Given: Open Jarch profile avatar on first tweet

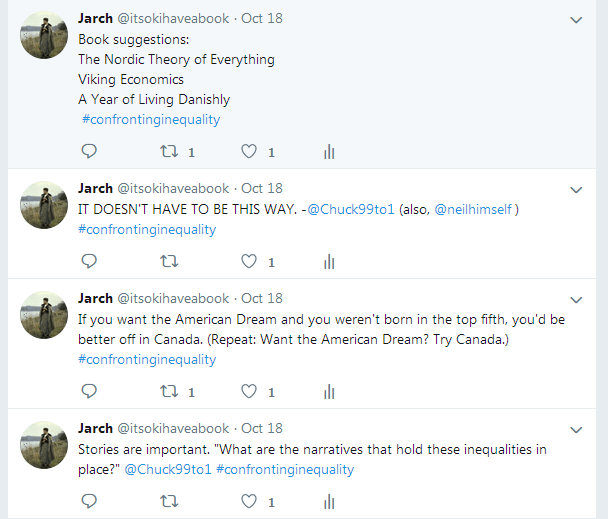Looking at the screenshot, I should (44, 35).
